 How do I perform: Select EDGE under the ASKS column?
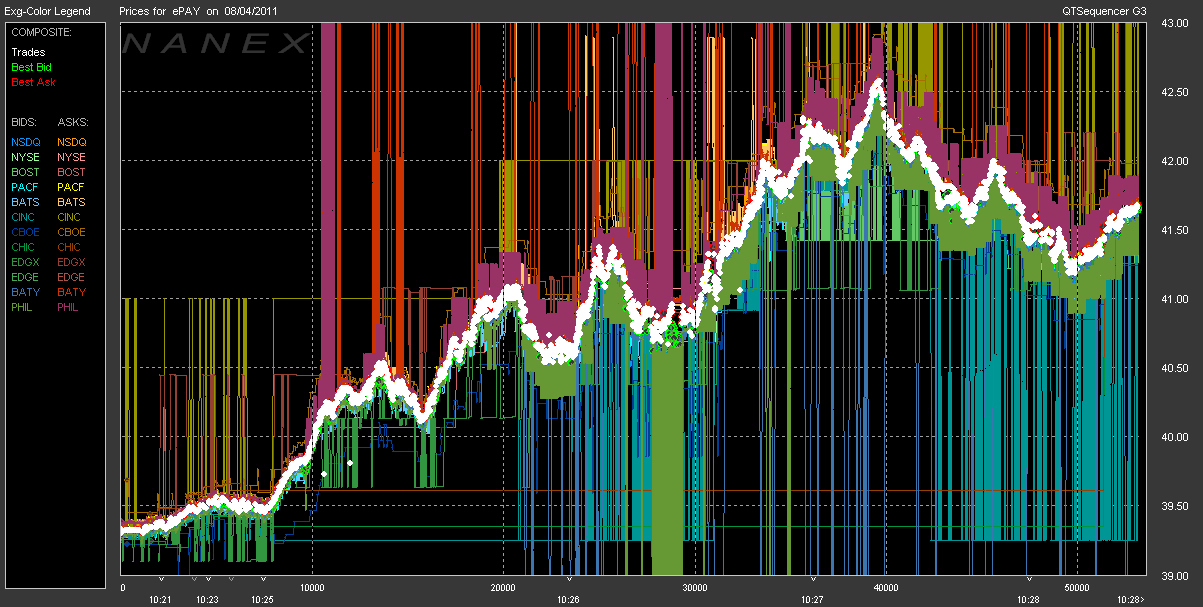coord(72,277)
